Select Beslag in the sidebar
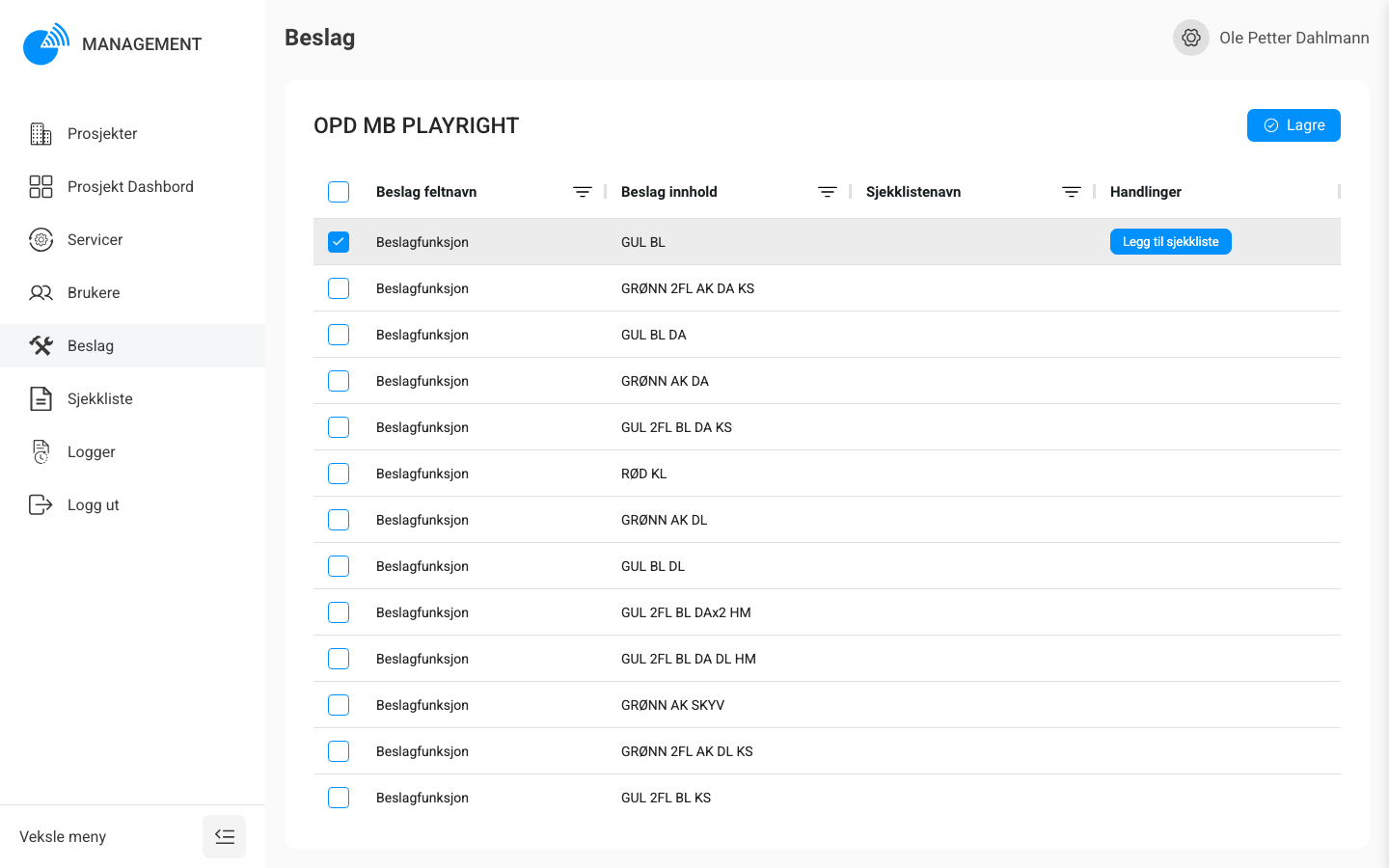This screenshot has height=868, width=1389. tap(132, 346)
